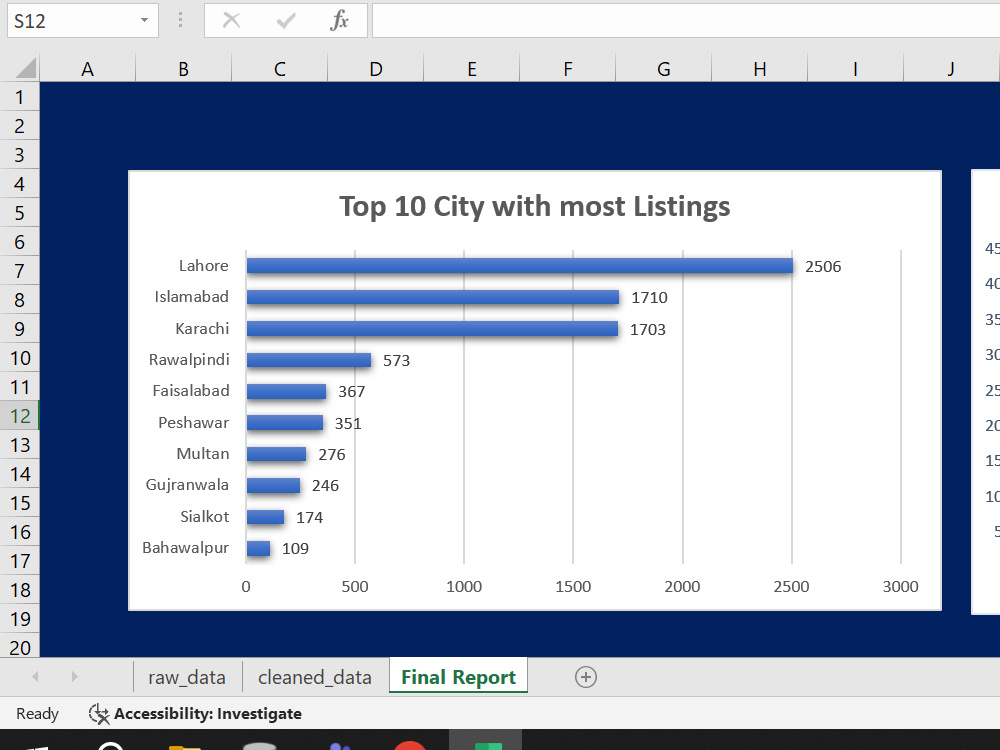Image resolution: width=1000 pixels, height=750 pixels.
Task: Select column F header
Action: pyautogui.click(x=568, y=69)
